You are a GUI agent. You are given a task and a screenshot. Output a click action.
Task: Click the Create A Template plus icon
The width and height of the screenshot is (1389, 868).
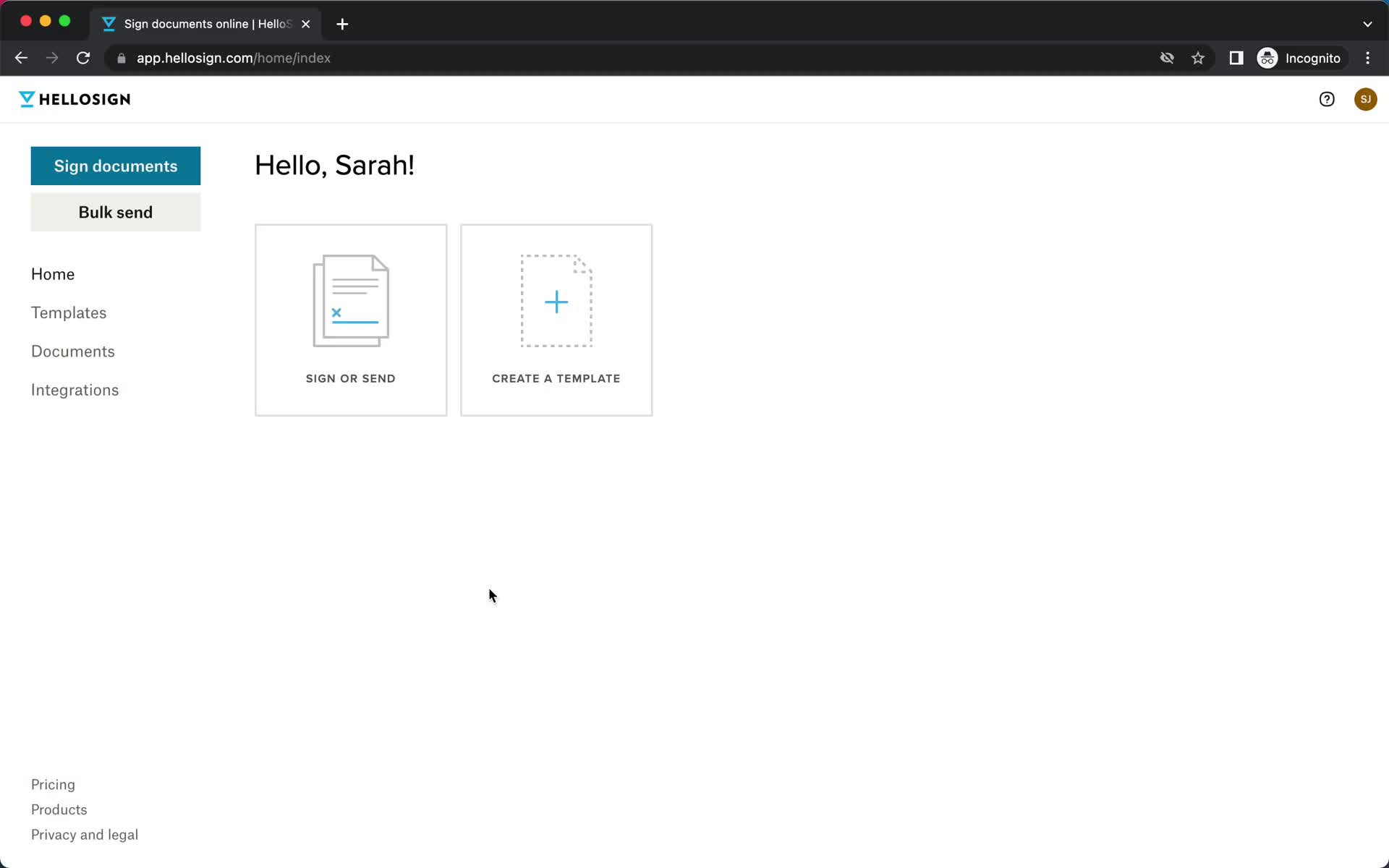556,302
